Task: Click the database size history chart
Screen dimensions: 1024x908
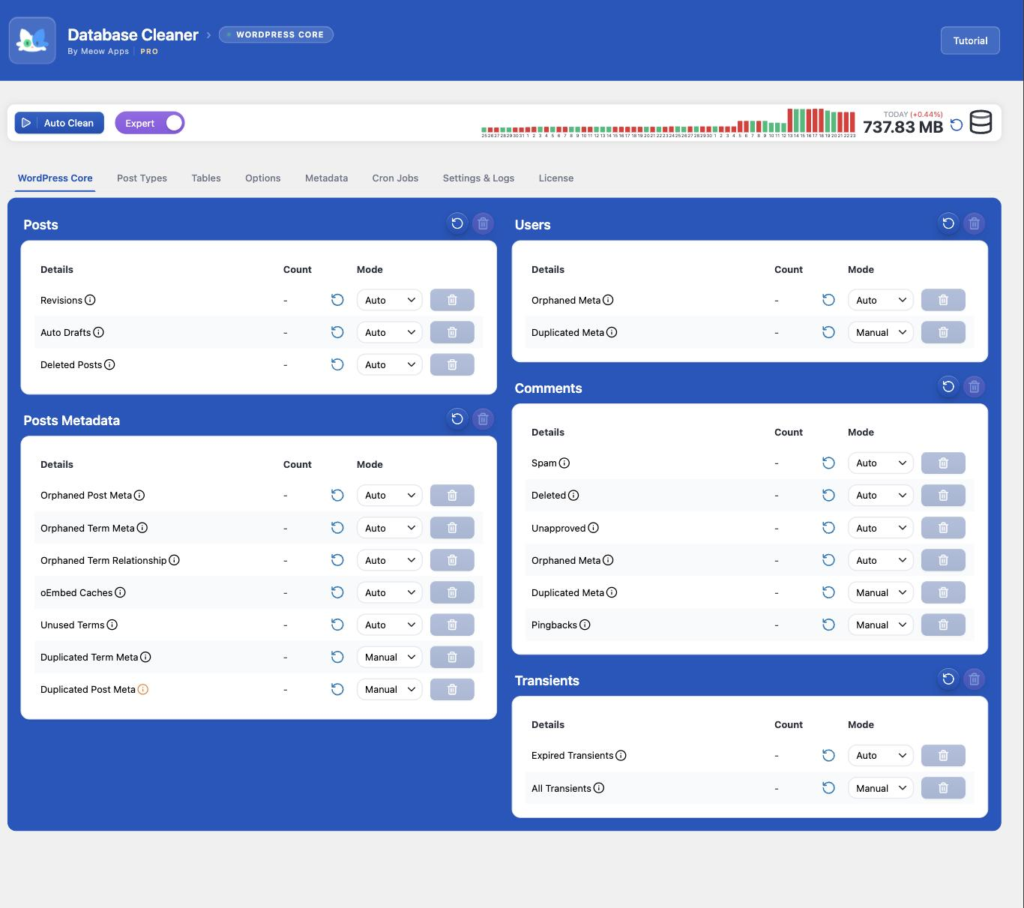Action: pyautogui.click(x=668, y=123)
